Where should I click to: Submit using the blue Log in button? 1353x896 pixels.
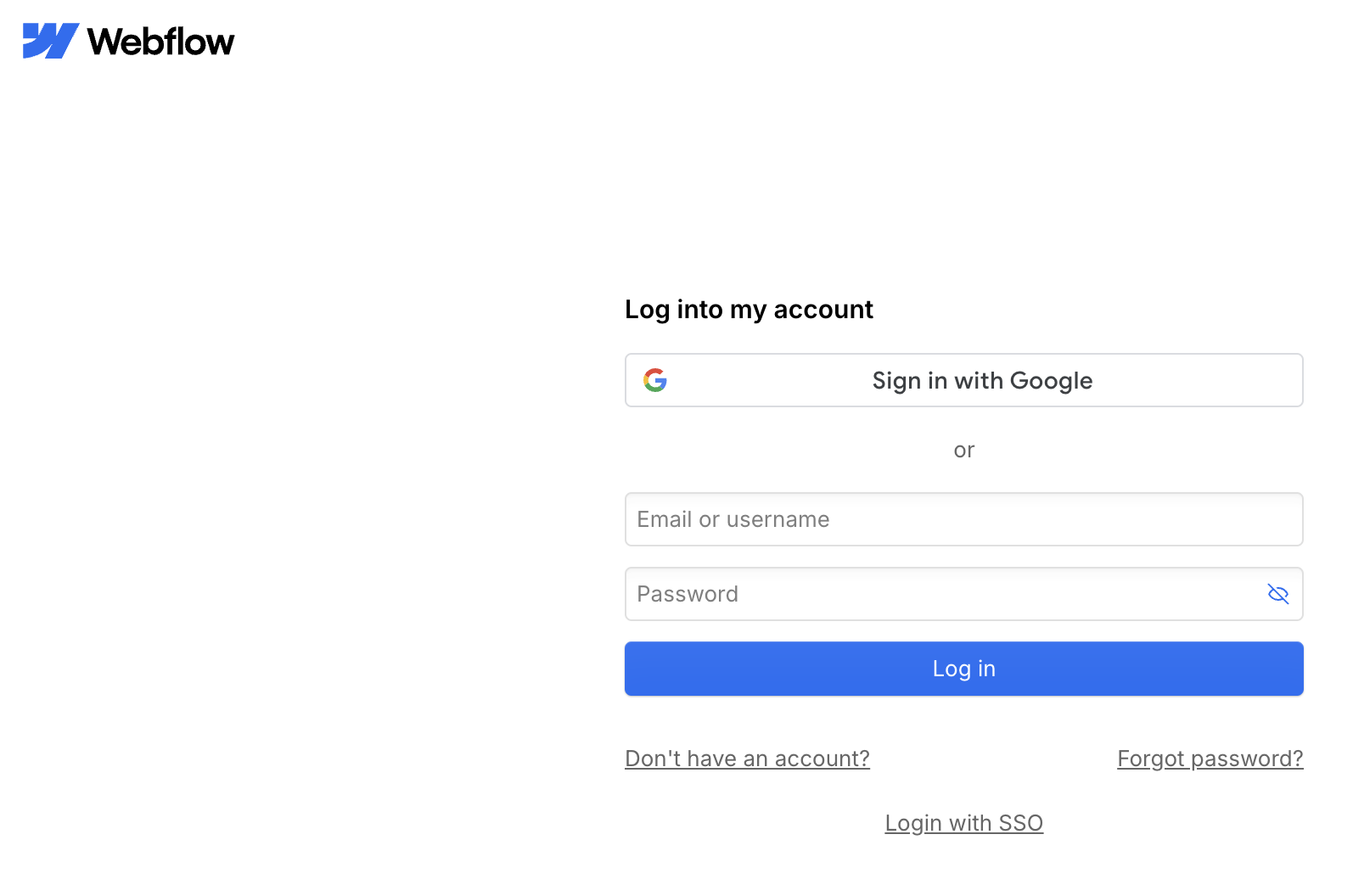[x=964, y=669]
